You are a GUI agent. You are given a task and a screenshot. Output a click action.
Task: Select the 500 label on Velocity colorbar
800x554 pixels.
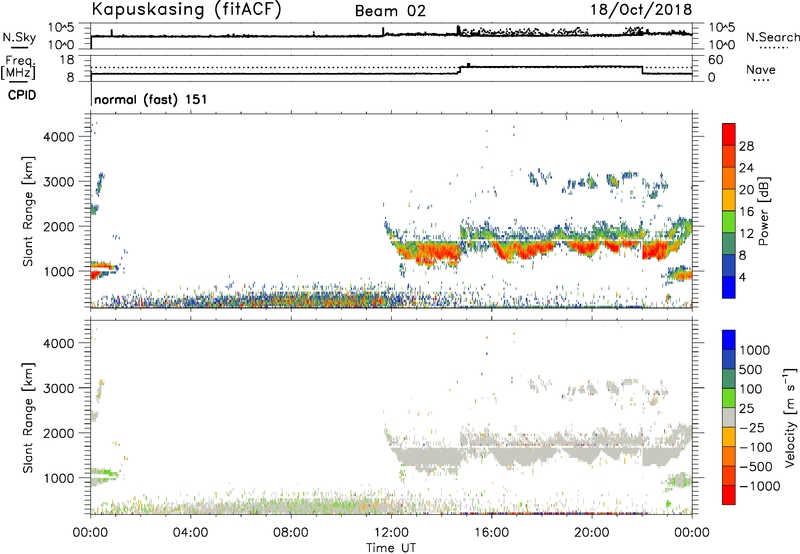pyautogui.click(x=751, y=370)
